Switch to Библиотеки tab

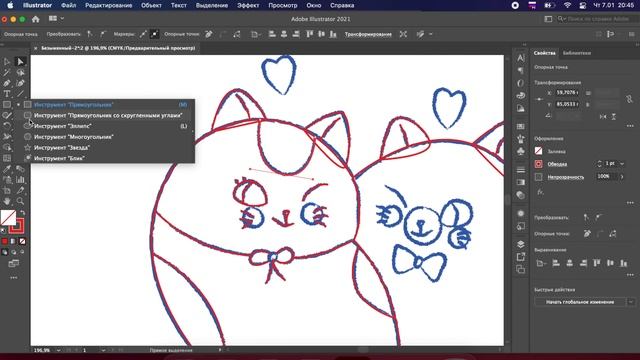(x=576, y=53)
